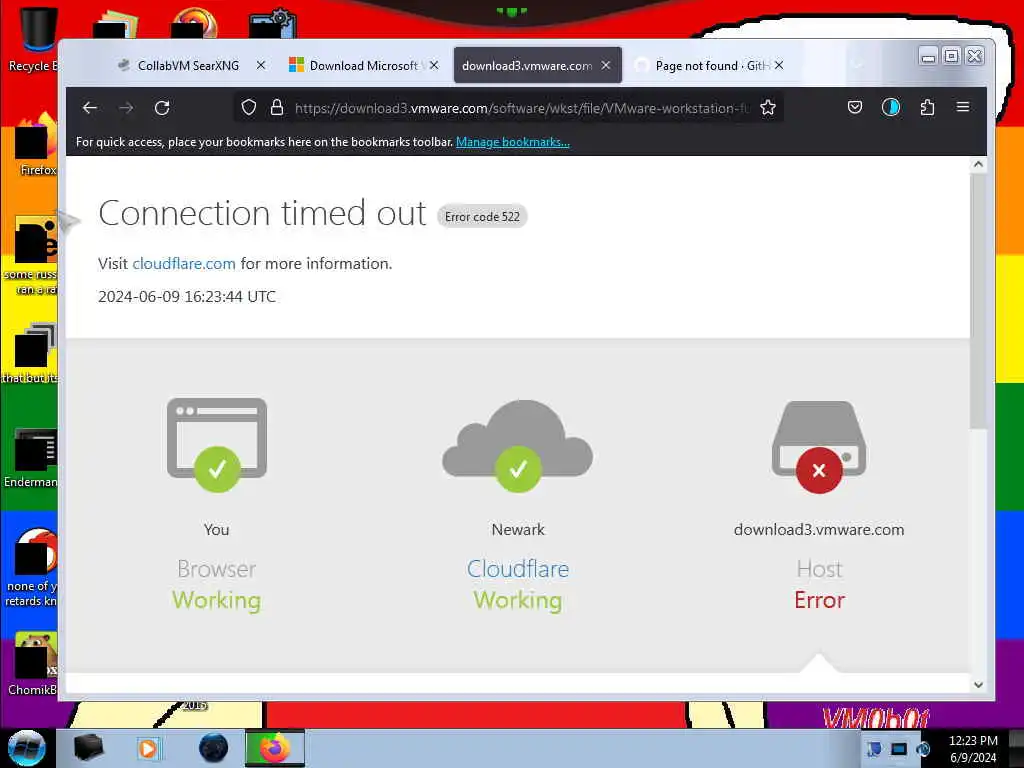Click the page scrollbar up arrow
The width and height of the screenshot is (1024, 768).
978,165
